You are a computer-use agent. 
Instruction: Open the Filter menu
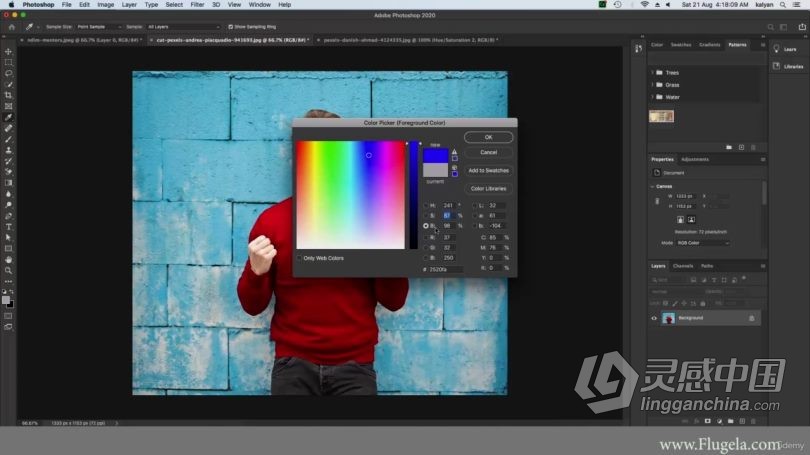point(197,5)
